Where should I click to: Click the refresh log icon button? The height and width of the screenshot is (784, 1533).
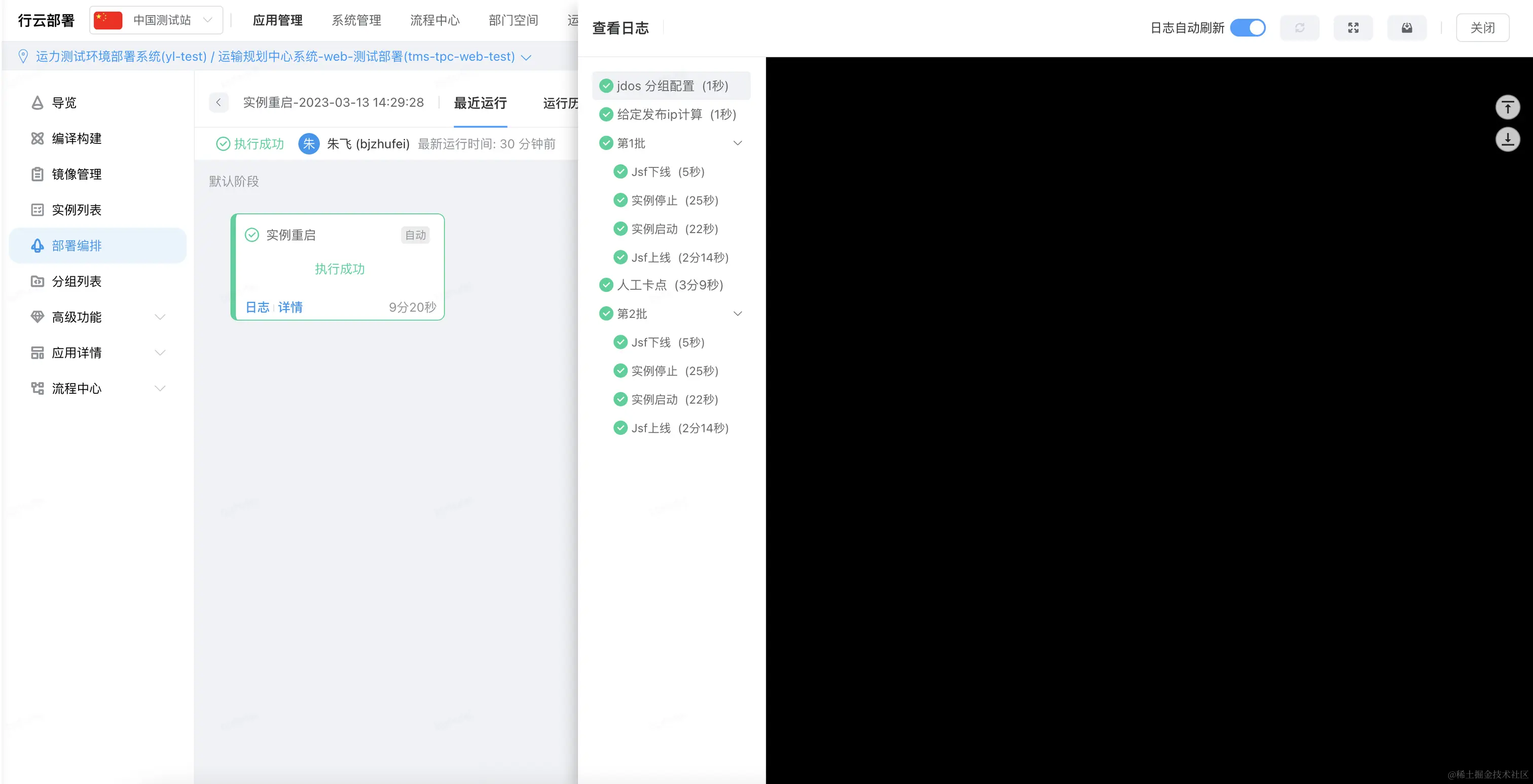point(1299,28)
